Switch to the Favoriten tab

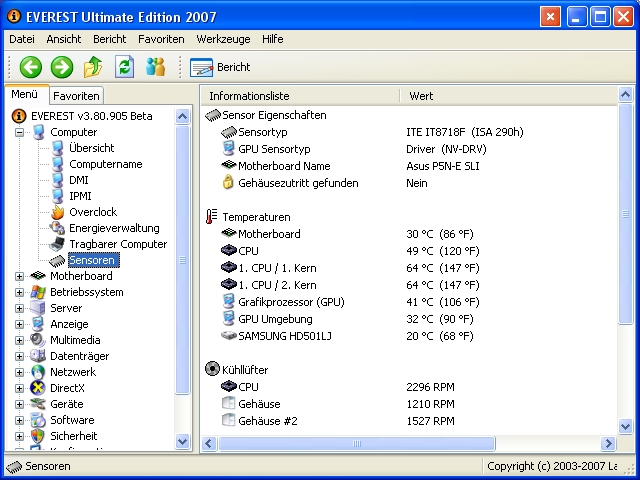point(76,96)
